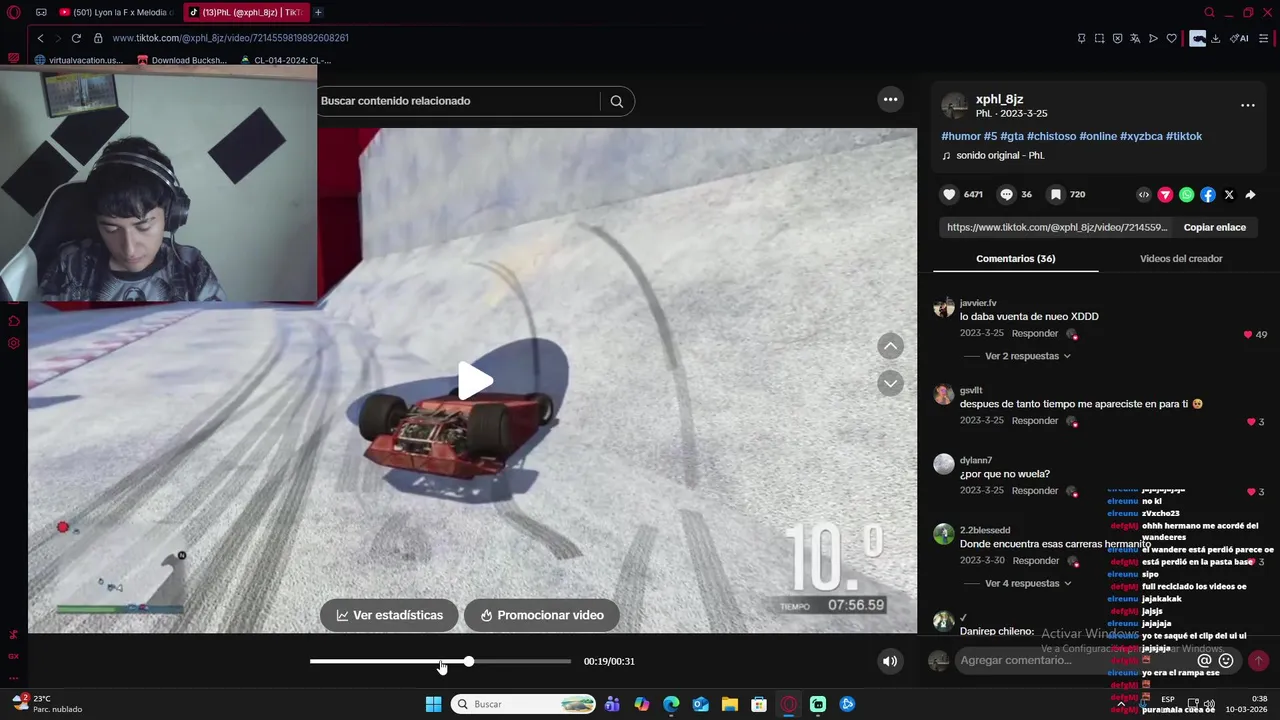Screen dimensions: 1280x720
Task: Seek along the video progress bar
Action: (x=440, y=661)
